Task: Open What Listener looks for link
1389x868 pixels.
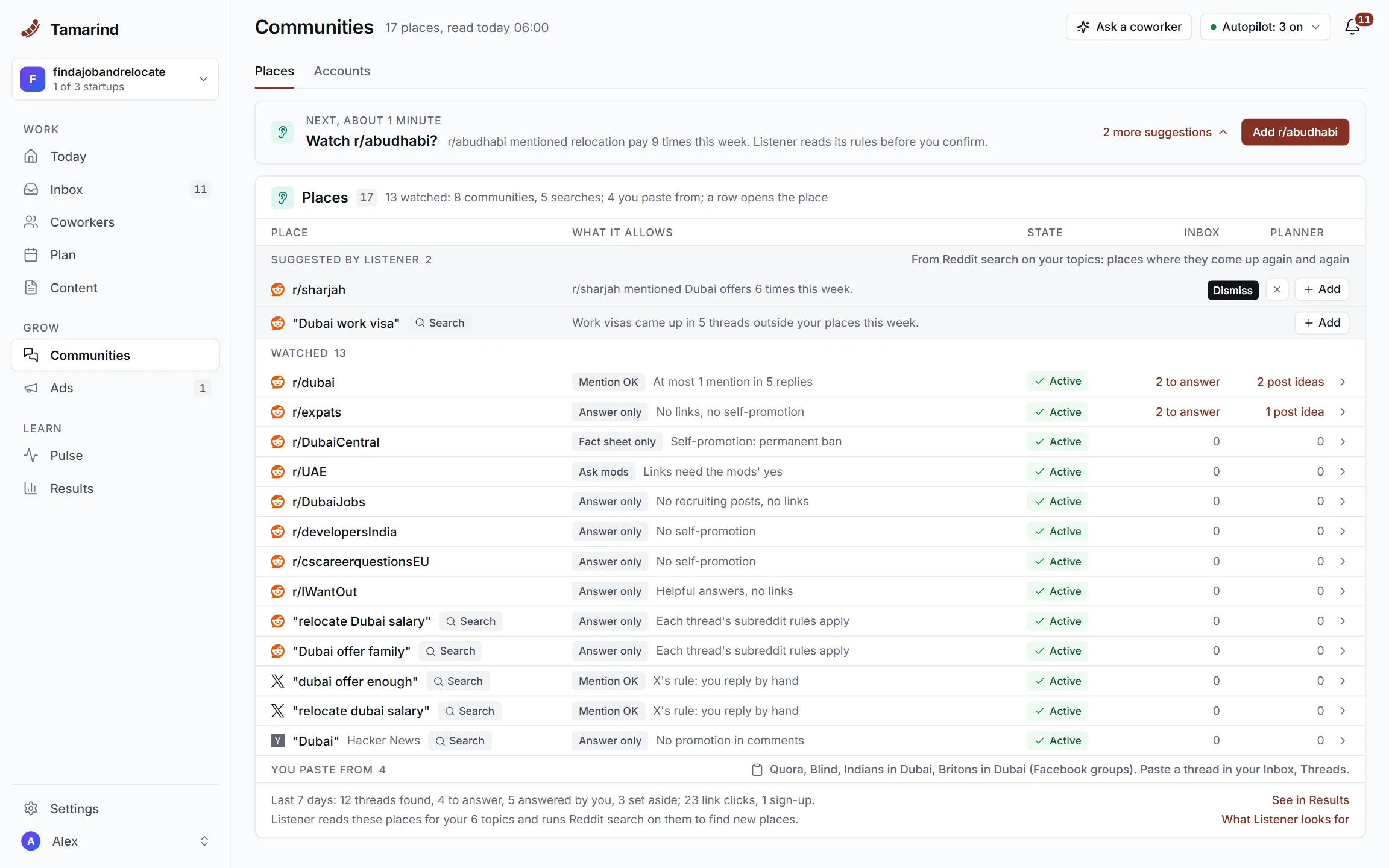Action: point(1285,819)
